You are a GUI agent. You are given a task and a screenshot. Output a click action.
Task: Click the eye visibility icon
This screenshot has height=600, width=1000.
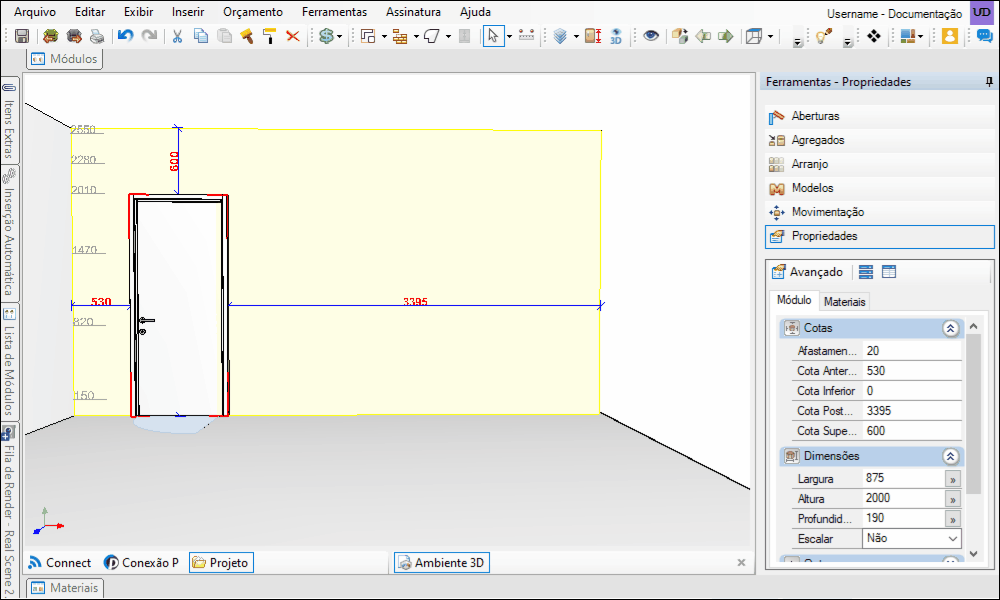coord(651,36)
